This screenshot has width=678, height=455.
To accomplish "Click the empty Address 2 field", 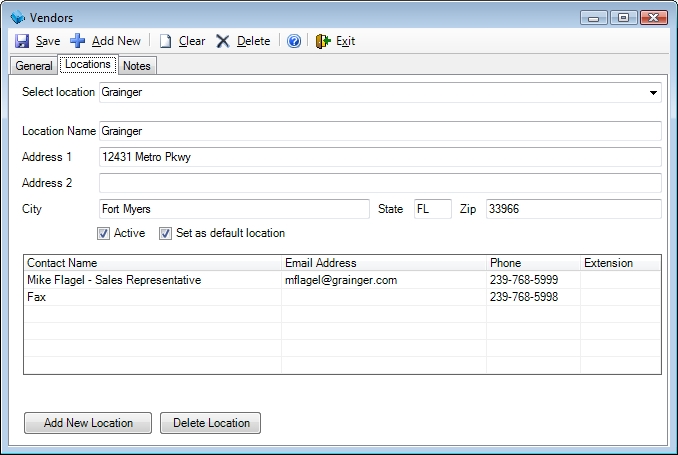I will pyautogui.click(x=380, y=183).
